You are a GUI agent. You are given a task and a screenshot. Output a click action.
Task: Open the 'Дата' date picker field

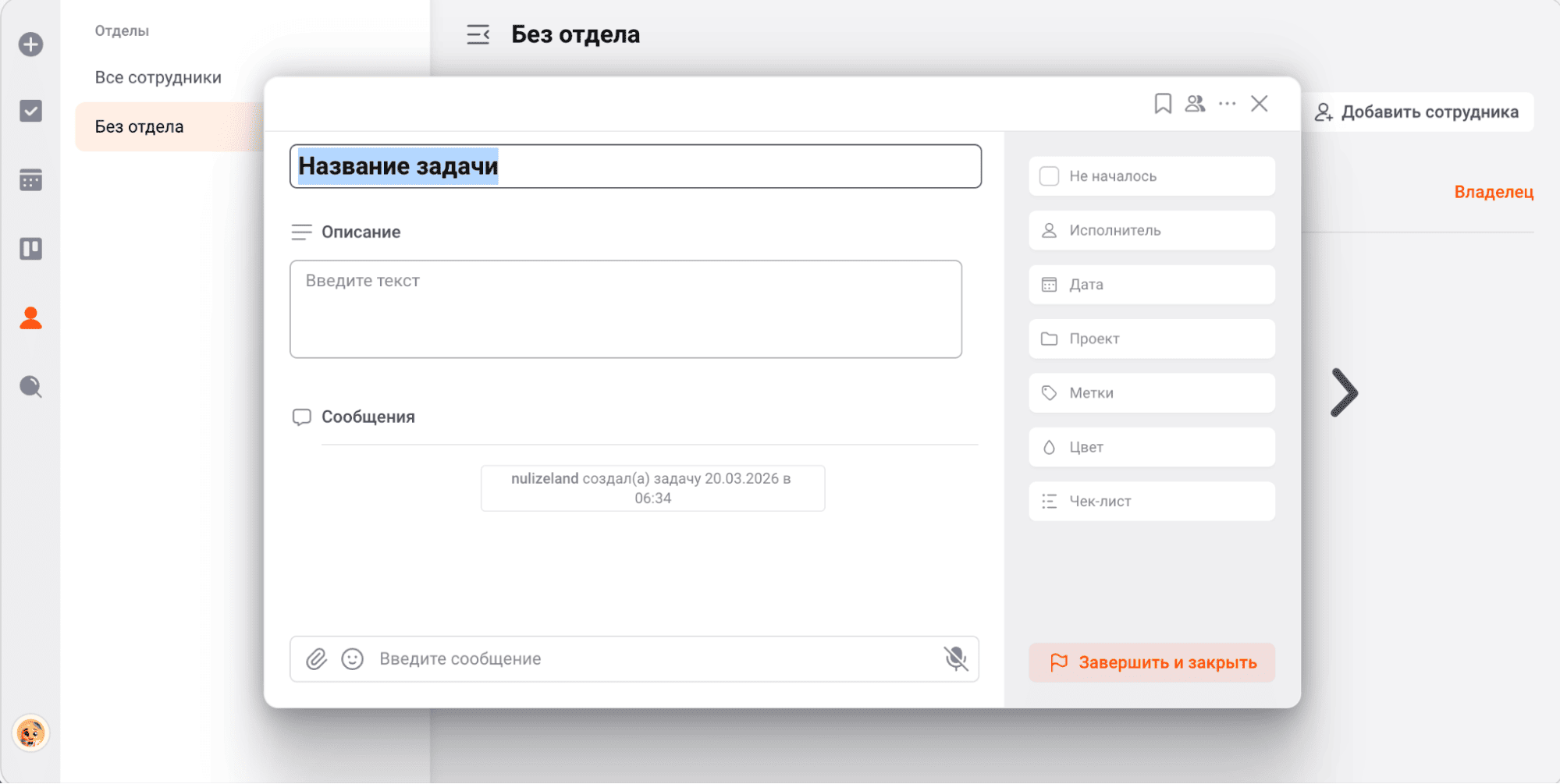pyautogui.click(x=1151, y=285)
